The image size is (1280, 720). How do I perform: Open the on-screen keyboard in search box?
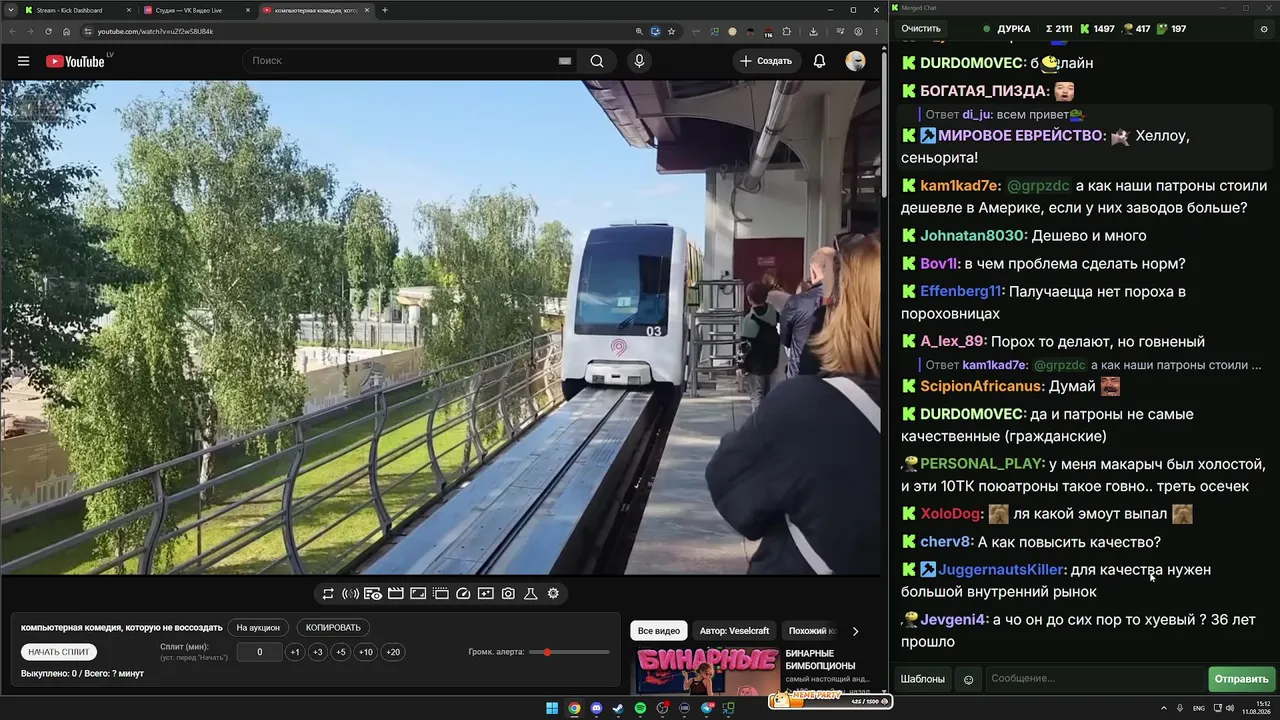pyautogui.click(x=565, y=61)
